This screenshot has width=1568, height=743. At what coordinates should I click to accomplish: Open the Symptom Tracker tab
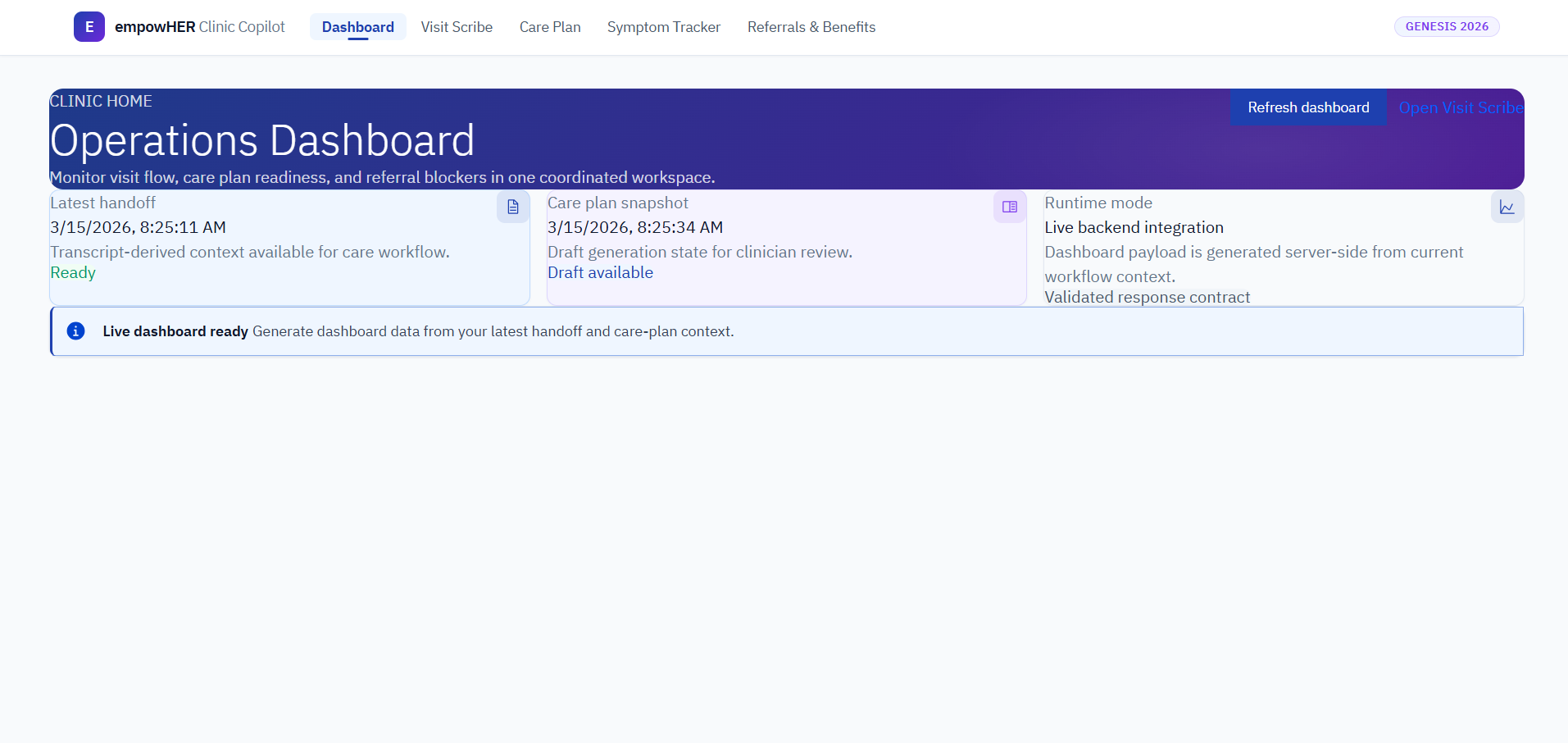pos(664,27)
